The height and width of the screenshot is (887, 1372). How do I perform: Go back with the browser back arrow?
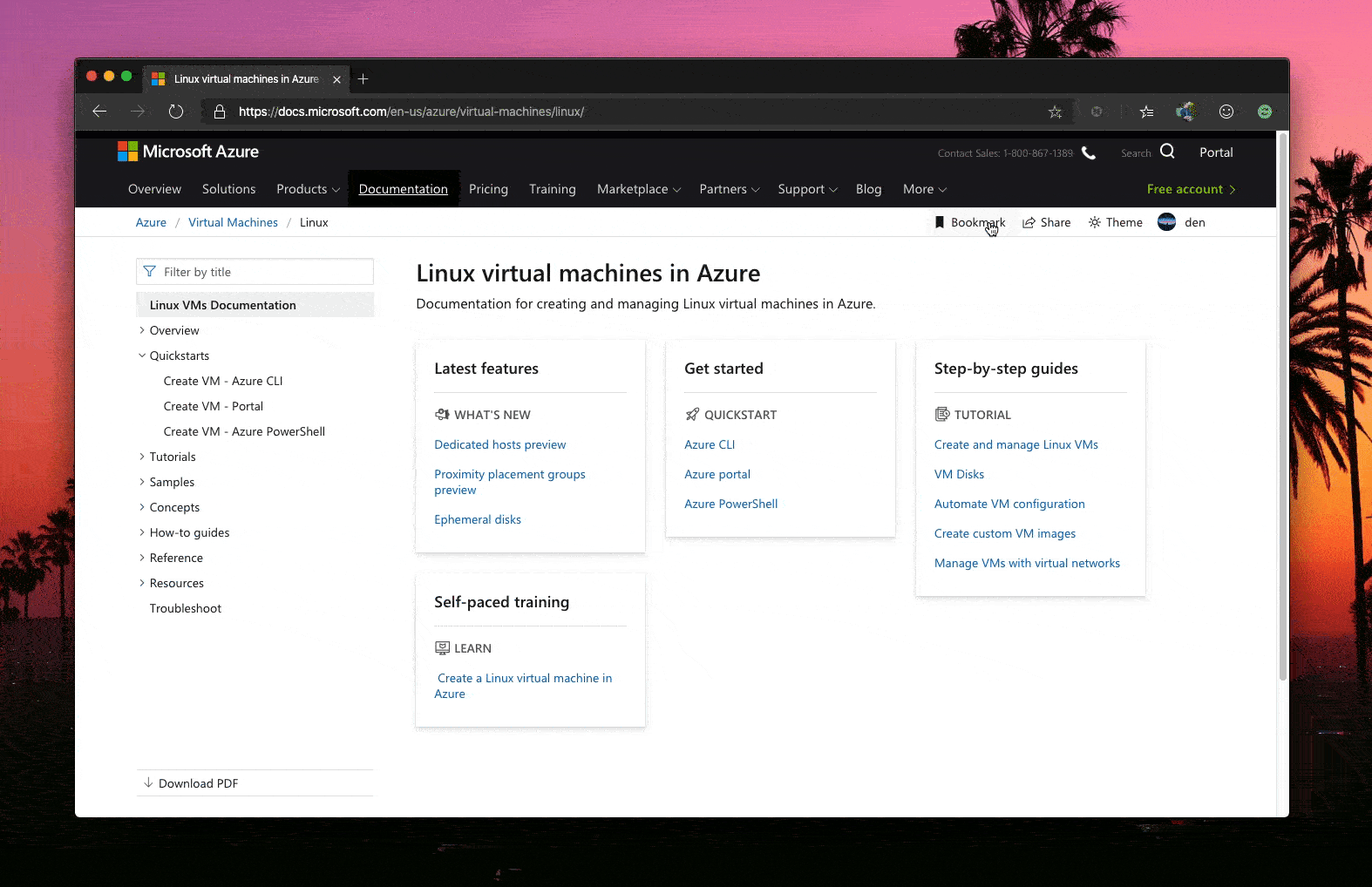pyautogui.click(x=99, y=112)
